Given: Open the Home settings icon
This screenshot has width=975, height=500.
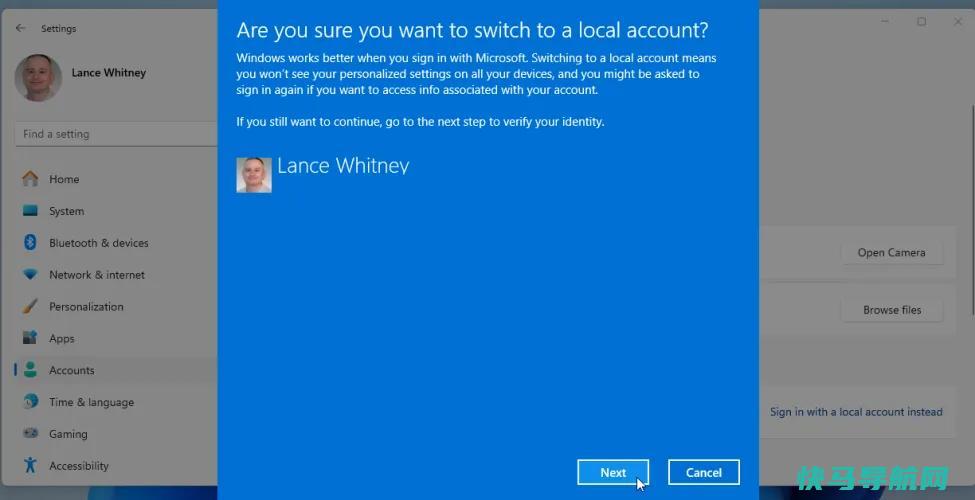Looking at the screenshot, I should (x=30, y=179).
